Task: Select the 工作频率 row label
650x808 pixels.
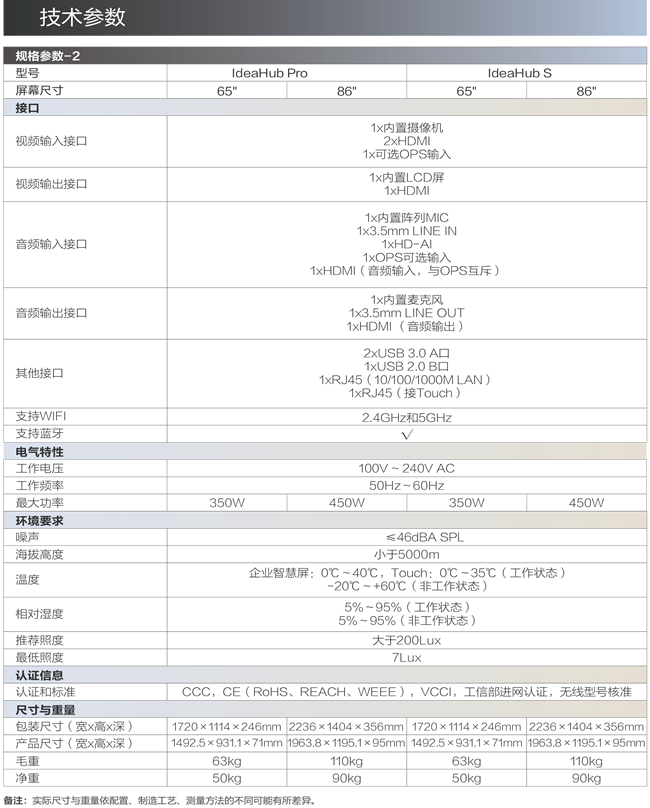Action: 39,485
